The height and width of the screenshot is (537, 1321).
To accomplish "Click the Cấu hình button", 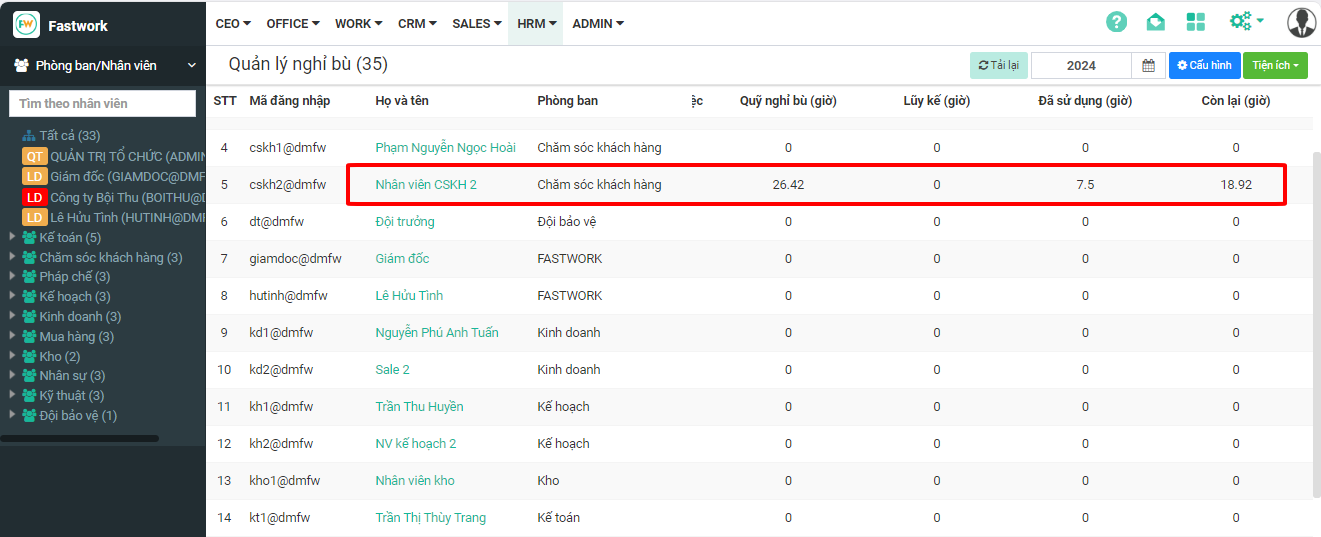I will coord(1204,66).
